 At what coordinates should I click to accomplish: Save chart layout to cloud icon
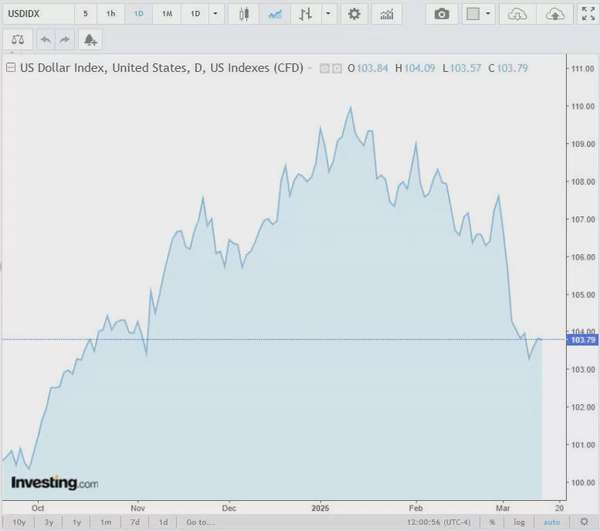(x=554, y=14)
